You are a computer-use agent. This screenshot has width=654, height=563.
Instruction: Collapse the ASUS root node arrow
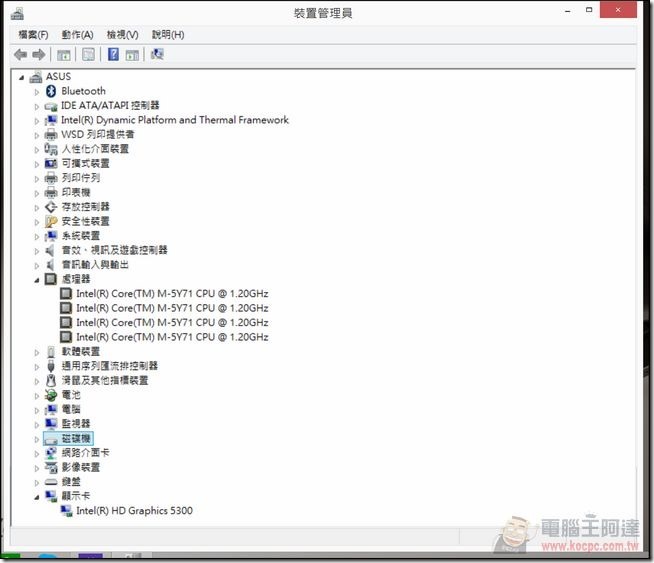pos(22,78)
